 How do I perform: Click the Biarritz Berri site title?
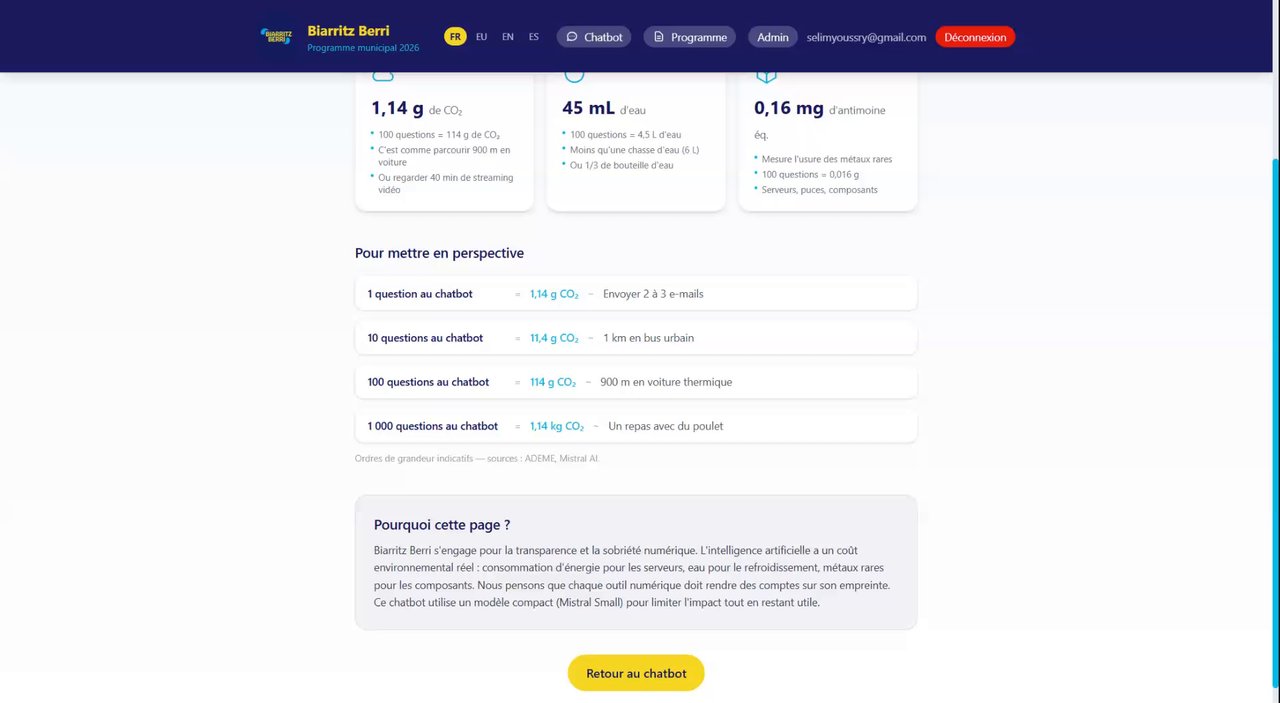(x=348, y=31)
